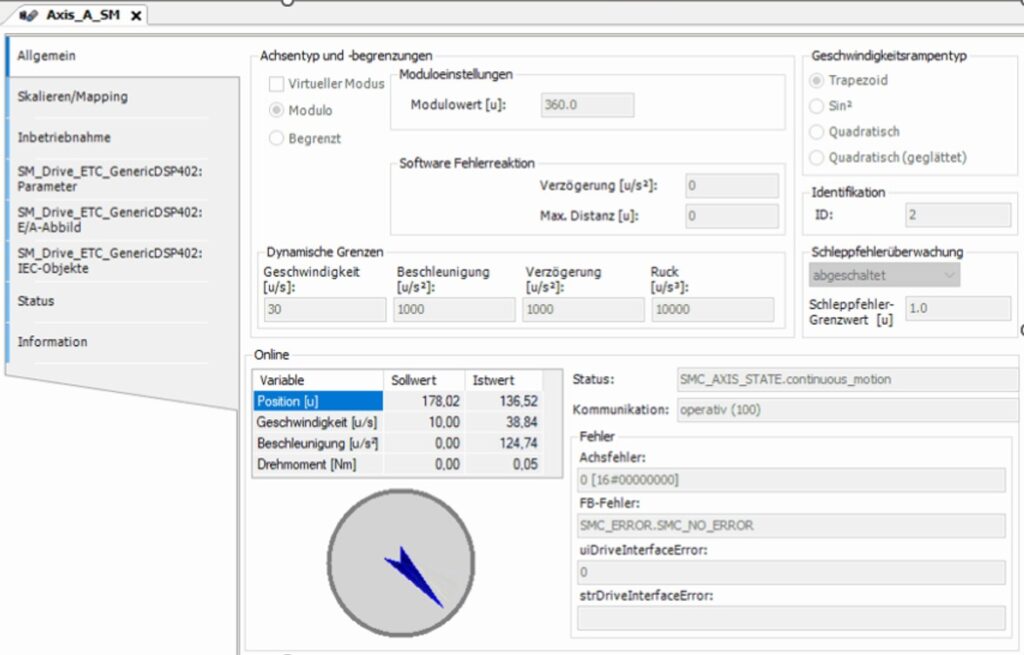
Task: Select the Modulo radio button
Action: [276, 110]
